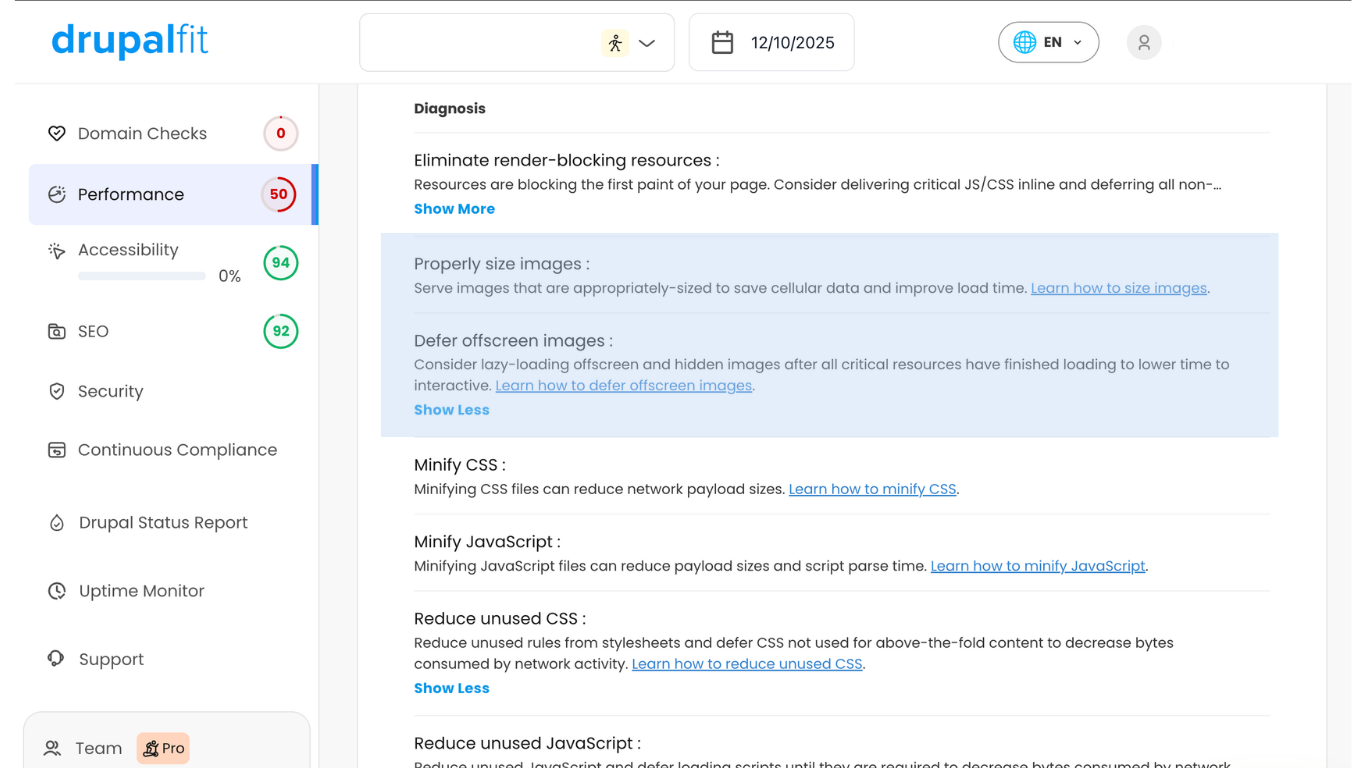
Task: Click the Reduce unused CSS title
Action: [x=500, y=619]
